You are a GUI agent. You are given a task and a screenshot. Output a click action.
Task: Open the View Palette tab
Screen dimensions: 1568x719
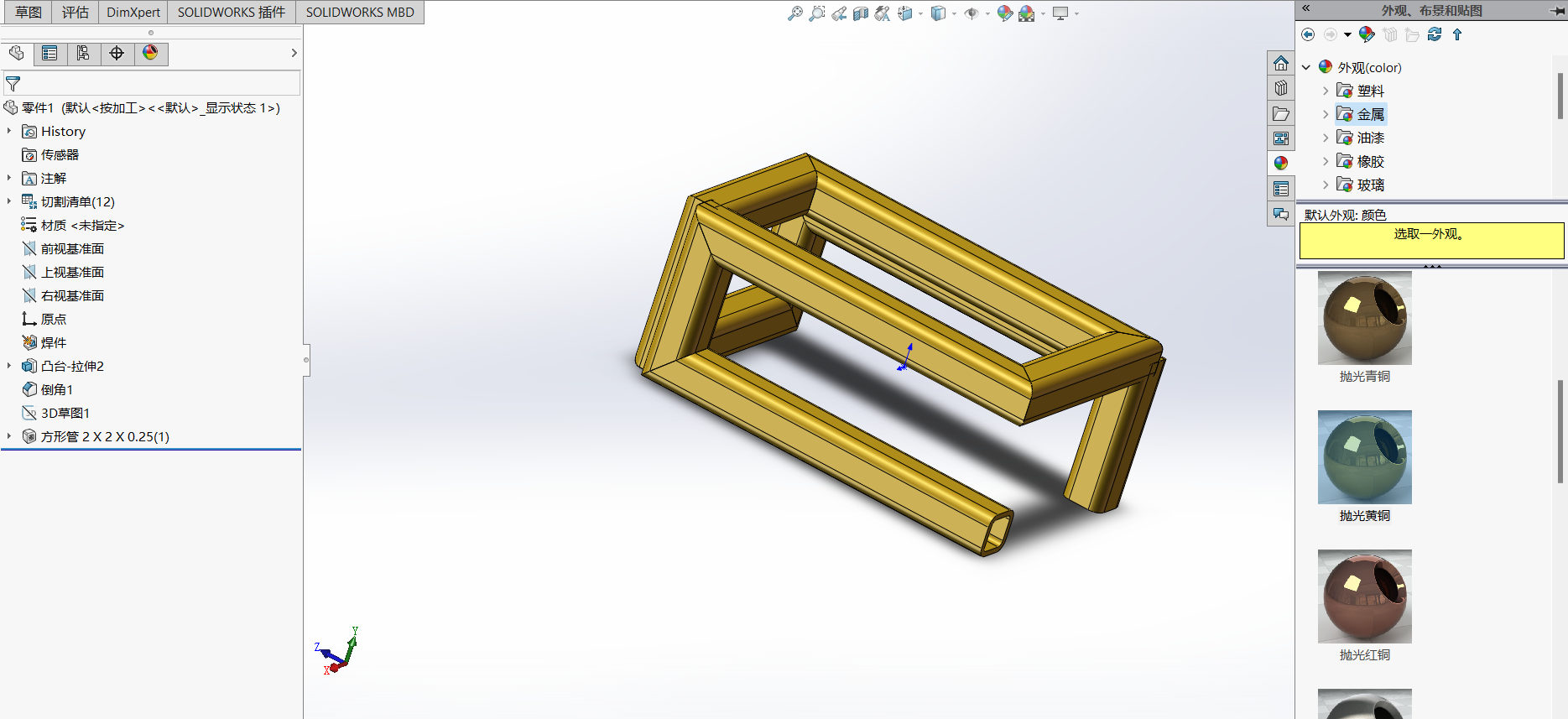tap(1281, 138)
